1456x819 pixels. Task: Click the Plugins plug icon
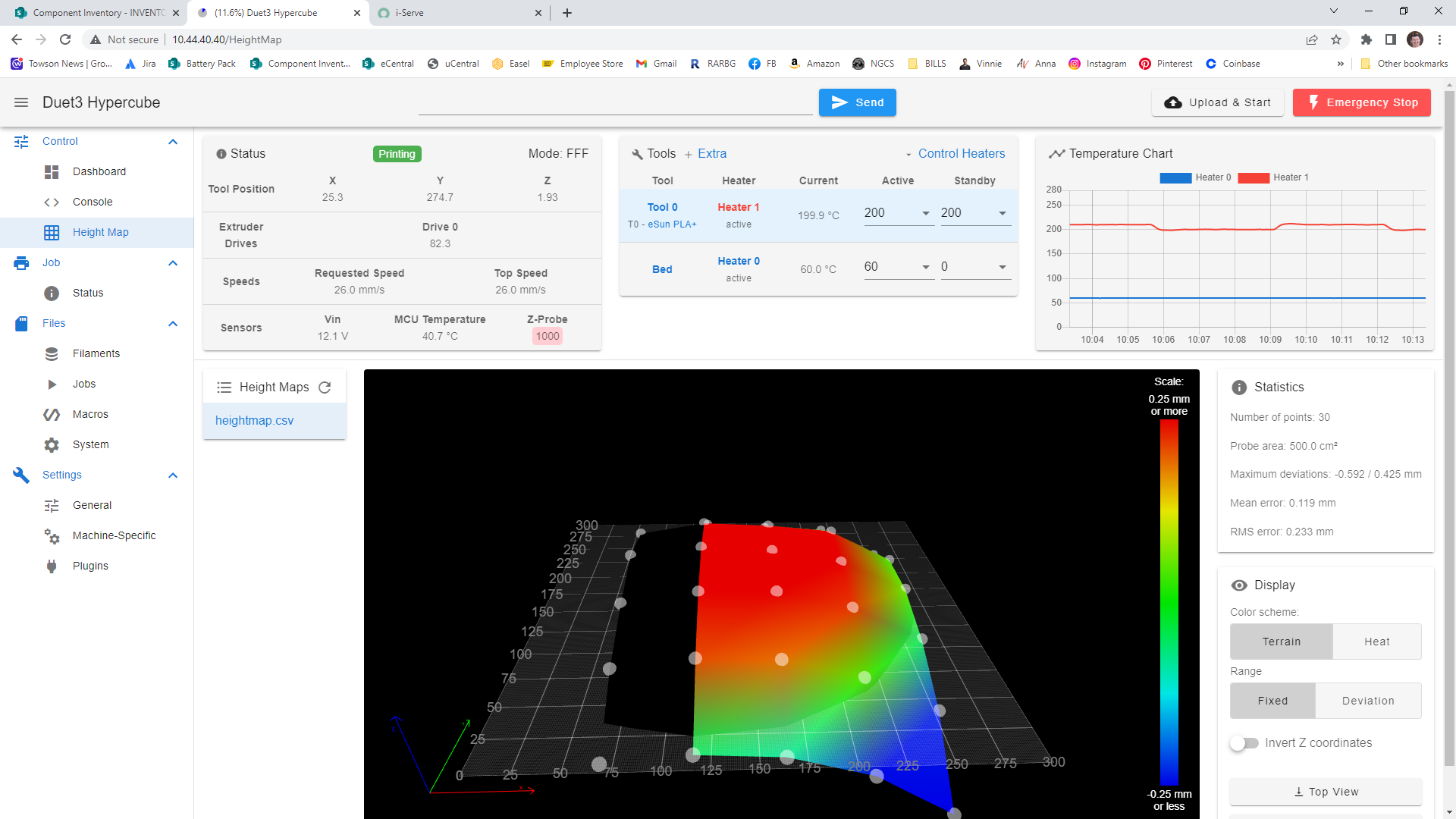[x=52, y=566]
